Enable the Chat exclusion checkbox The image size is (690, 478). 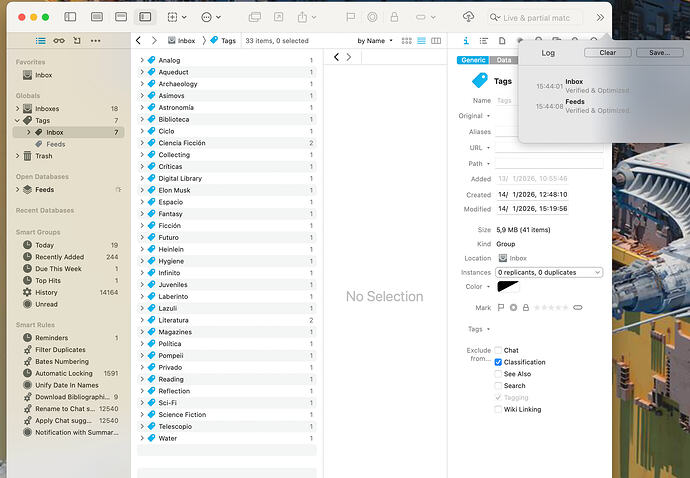(x=498, y=350)
